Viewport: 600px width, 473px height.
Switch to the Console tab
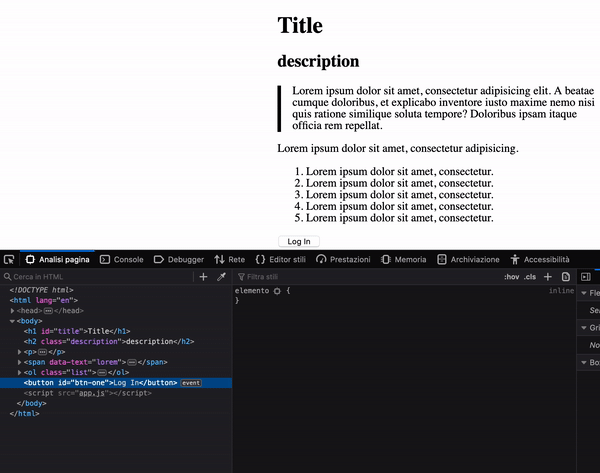122,259
